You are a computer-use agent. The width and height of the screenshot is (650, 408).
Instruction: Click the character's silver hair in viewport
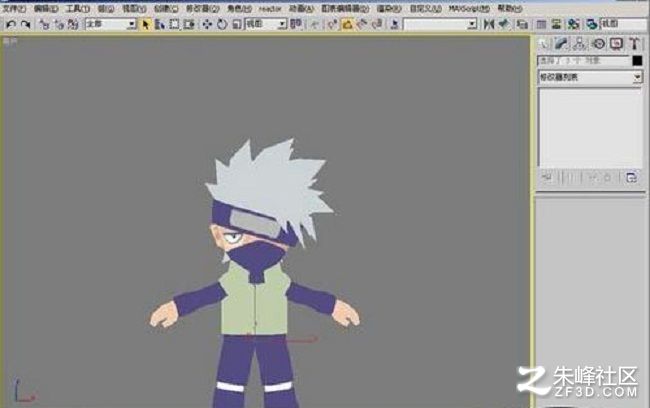tap(272, 182)
